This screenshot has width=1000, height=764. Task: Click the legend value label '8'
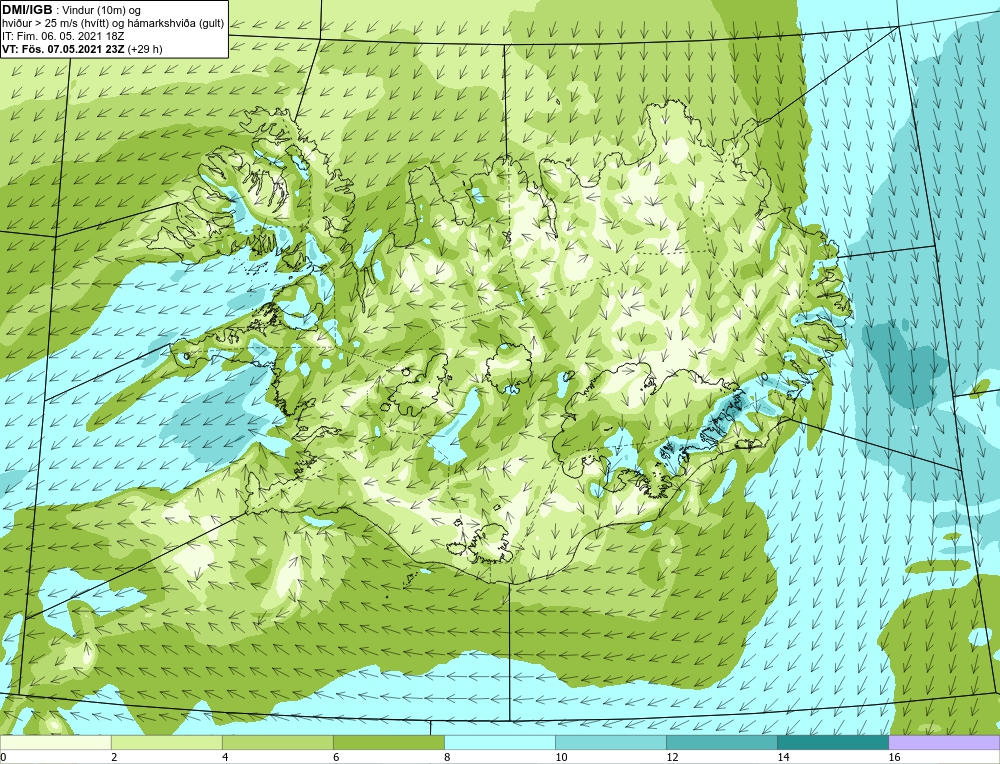click(447, 757)
